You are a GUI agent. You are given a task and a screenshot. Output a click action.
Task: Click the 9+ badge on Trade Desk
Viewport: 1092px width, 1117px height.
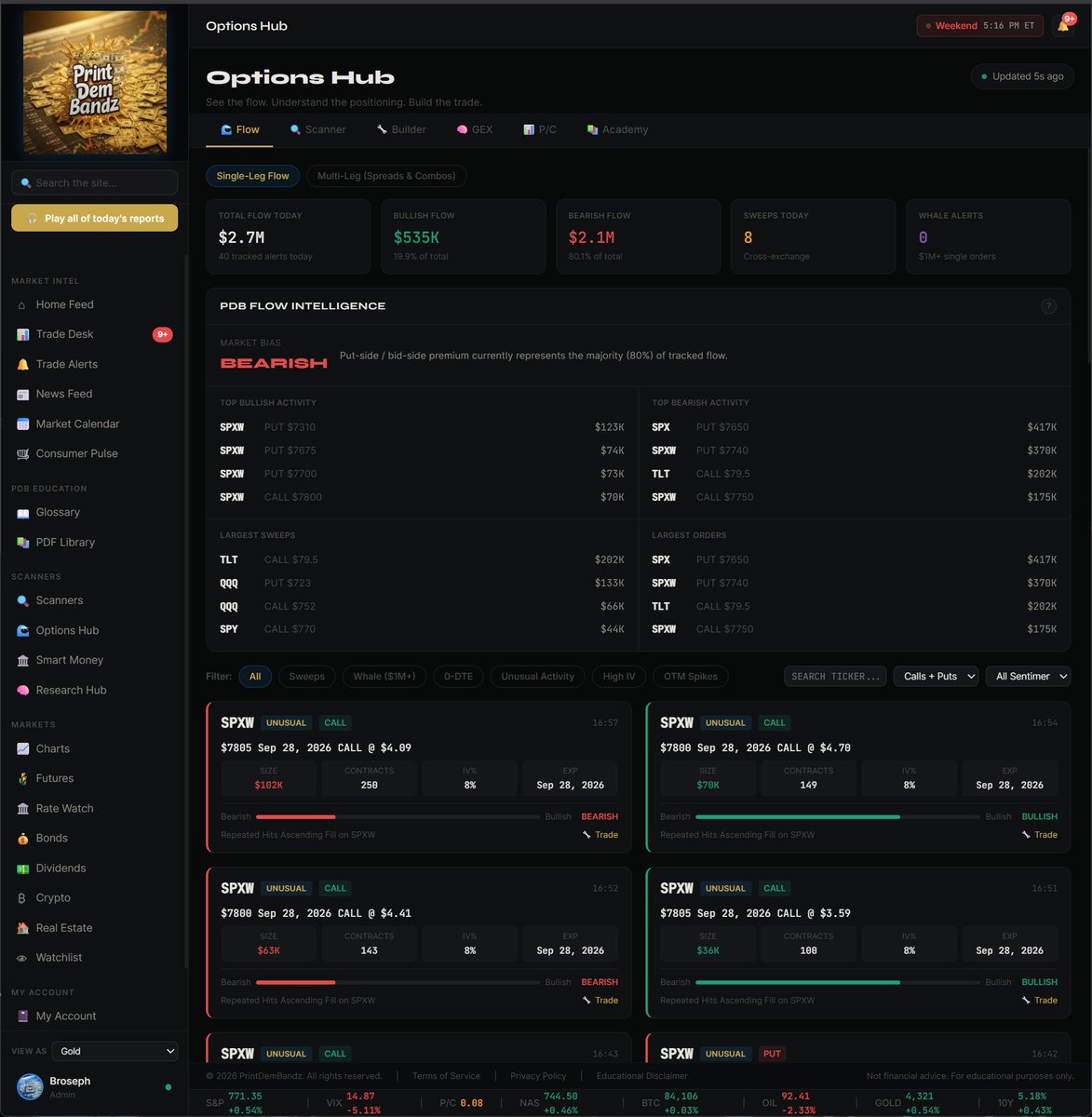(x=163, y=334)
